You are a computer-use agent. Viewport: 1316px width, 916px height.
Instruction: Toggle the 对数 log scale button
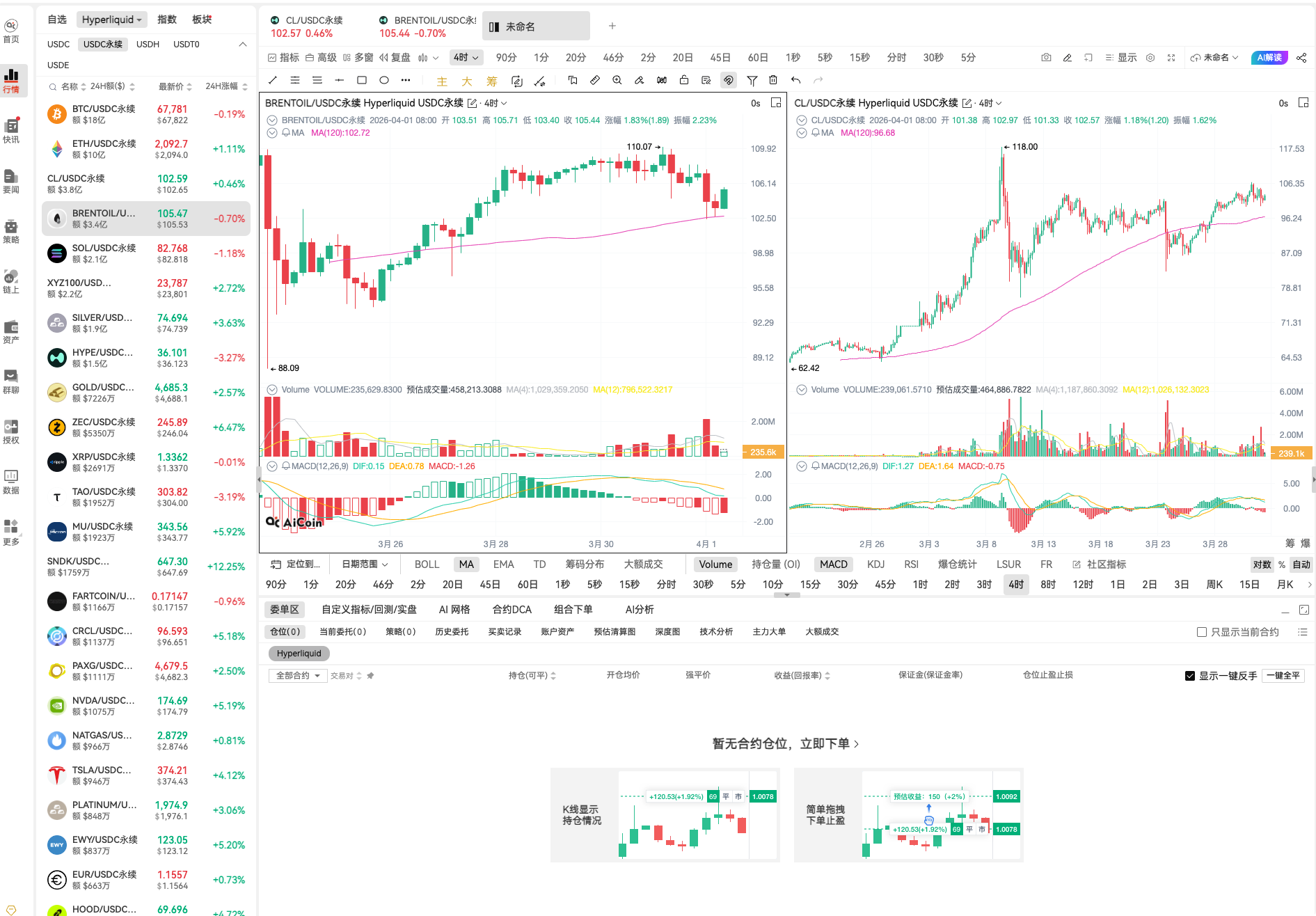click(x=1262, y=564)
